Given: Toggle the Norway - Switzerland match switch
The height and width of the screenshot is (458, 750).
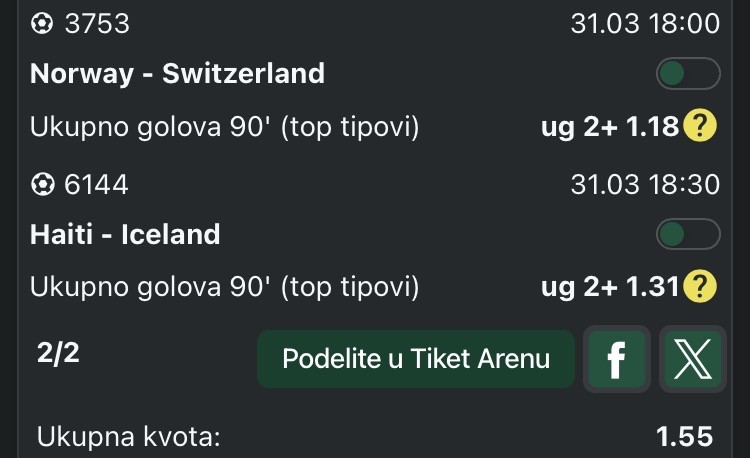Looking at the screenshot, I should (688, 74).
